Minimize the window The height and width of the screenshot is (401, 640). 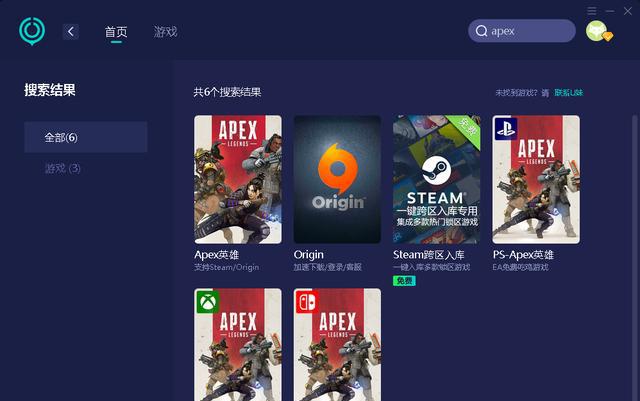610,11
